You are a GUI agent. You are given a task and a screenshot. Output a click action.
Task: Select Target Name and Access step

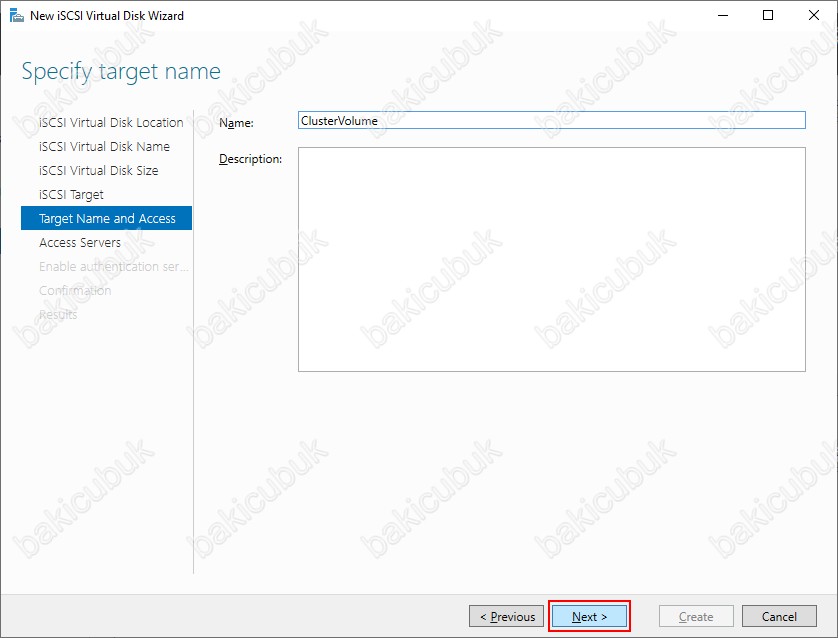[x=106, y=218]
